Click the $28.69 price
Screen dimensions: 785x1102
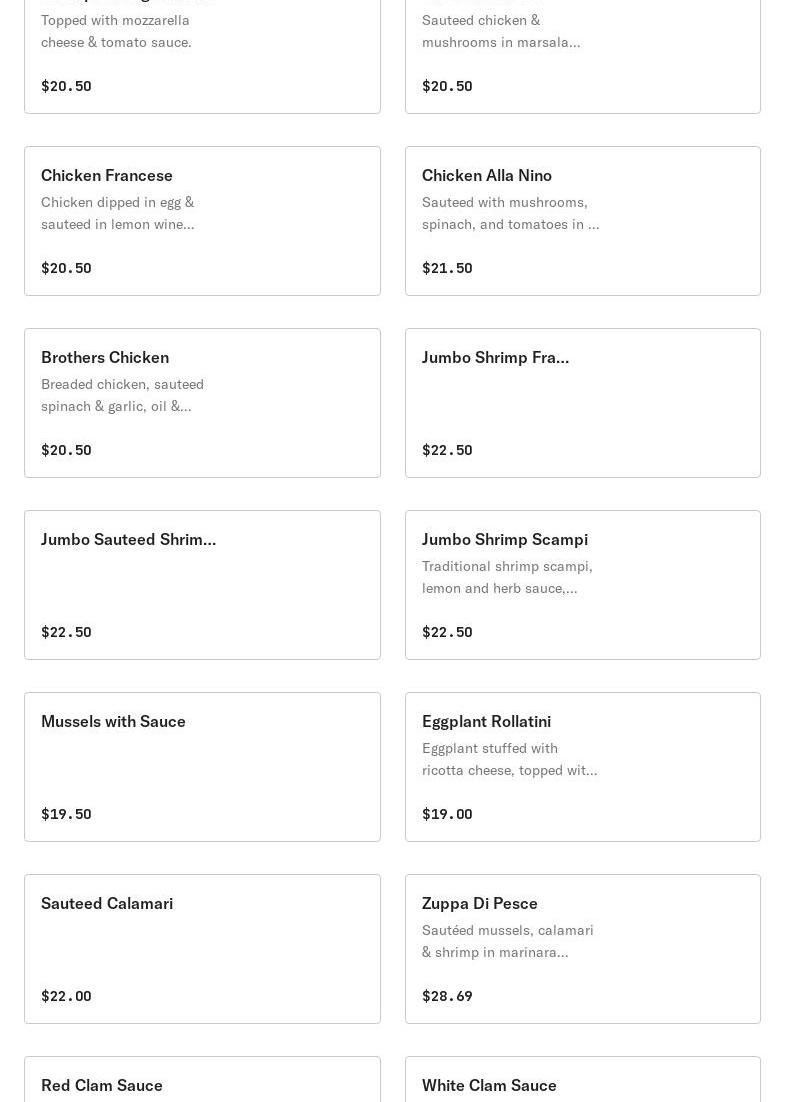click(x=447, y=996)
